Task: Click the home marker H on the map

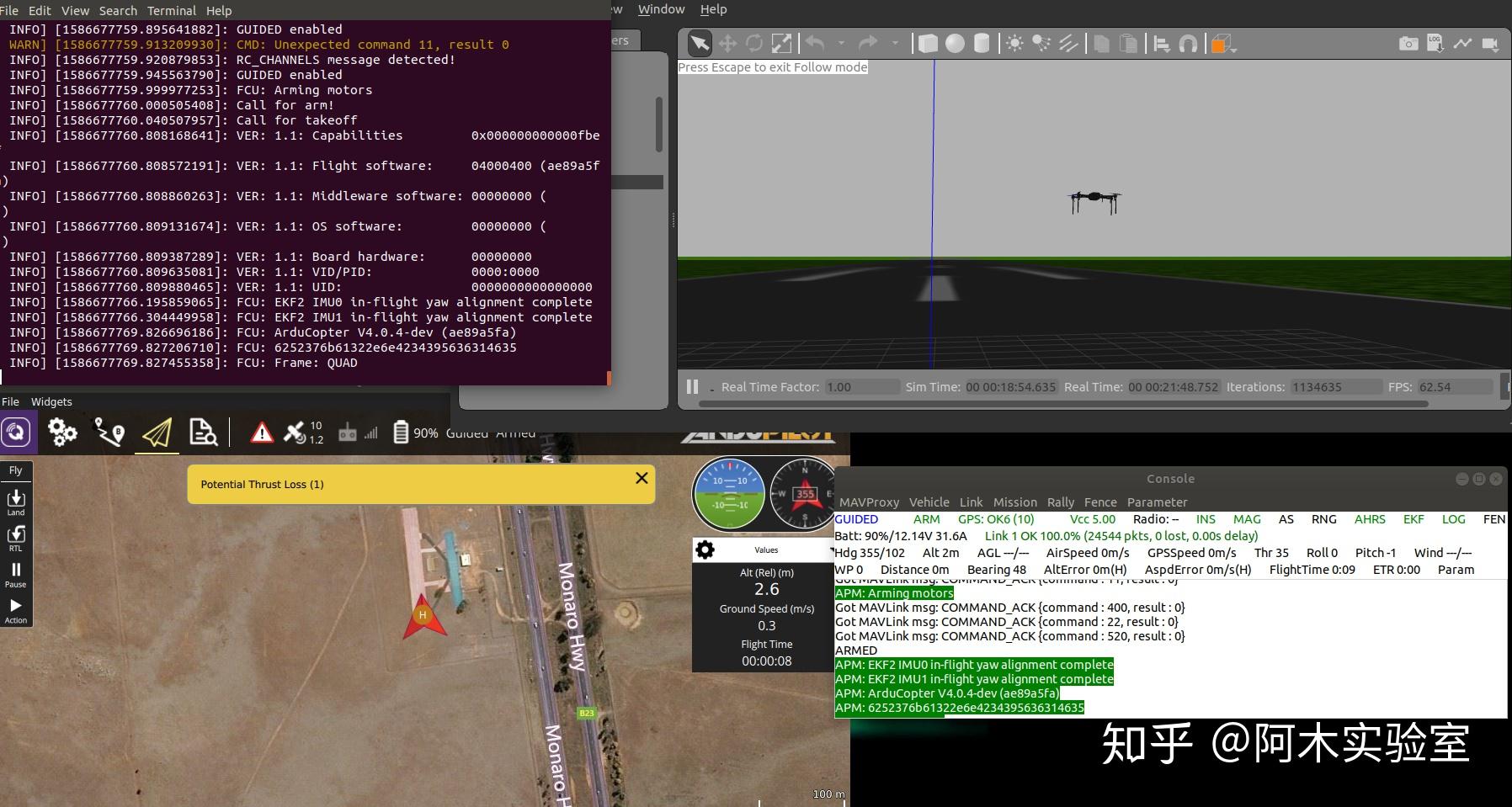Action: 423,613
